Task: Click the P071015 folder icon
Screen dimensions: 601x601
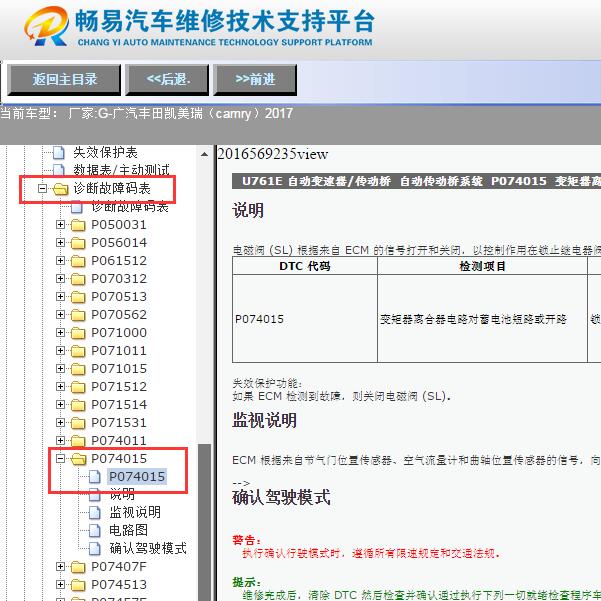Action: [78, 369]
